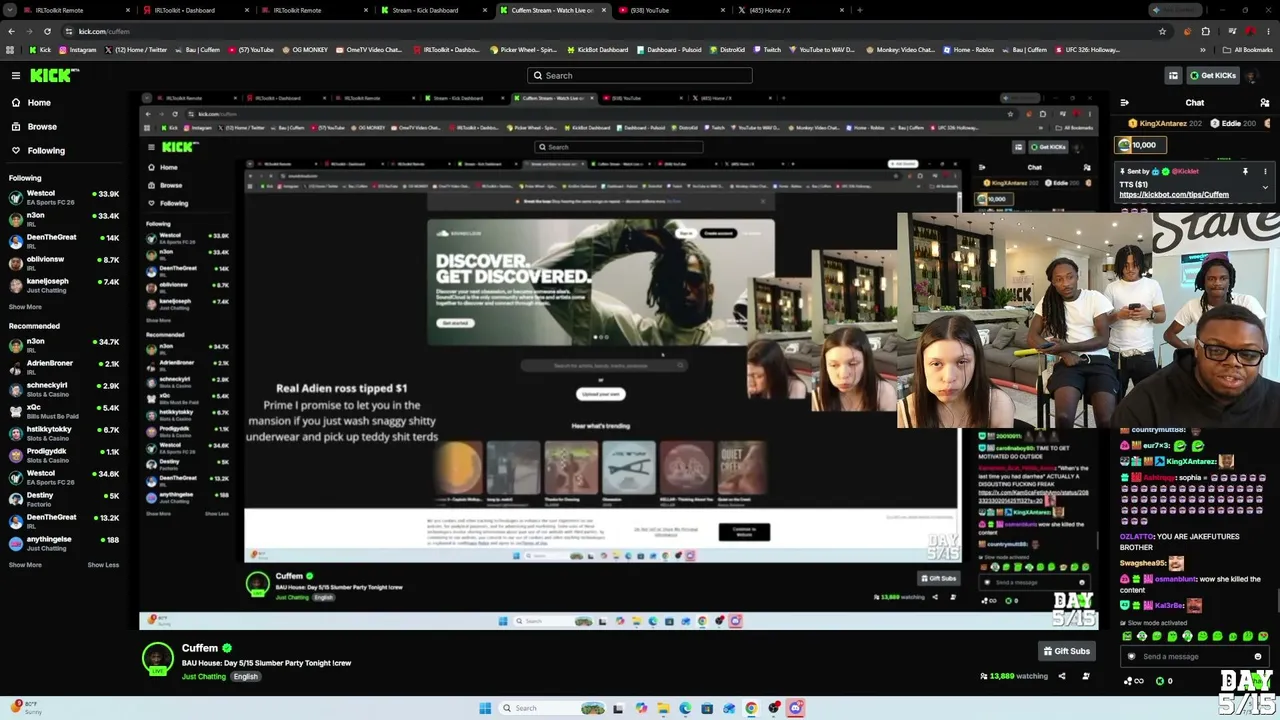Open the three-dot options on the pinned message
The image size is (1280, 720).
tap(1265, 171)
